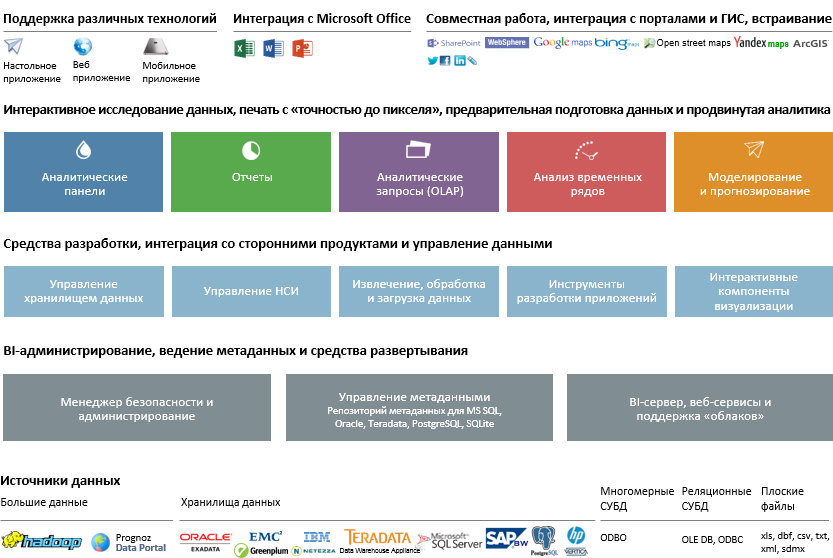Click the Microsoft SQL Server logo

450,541
